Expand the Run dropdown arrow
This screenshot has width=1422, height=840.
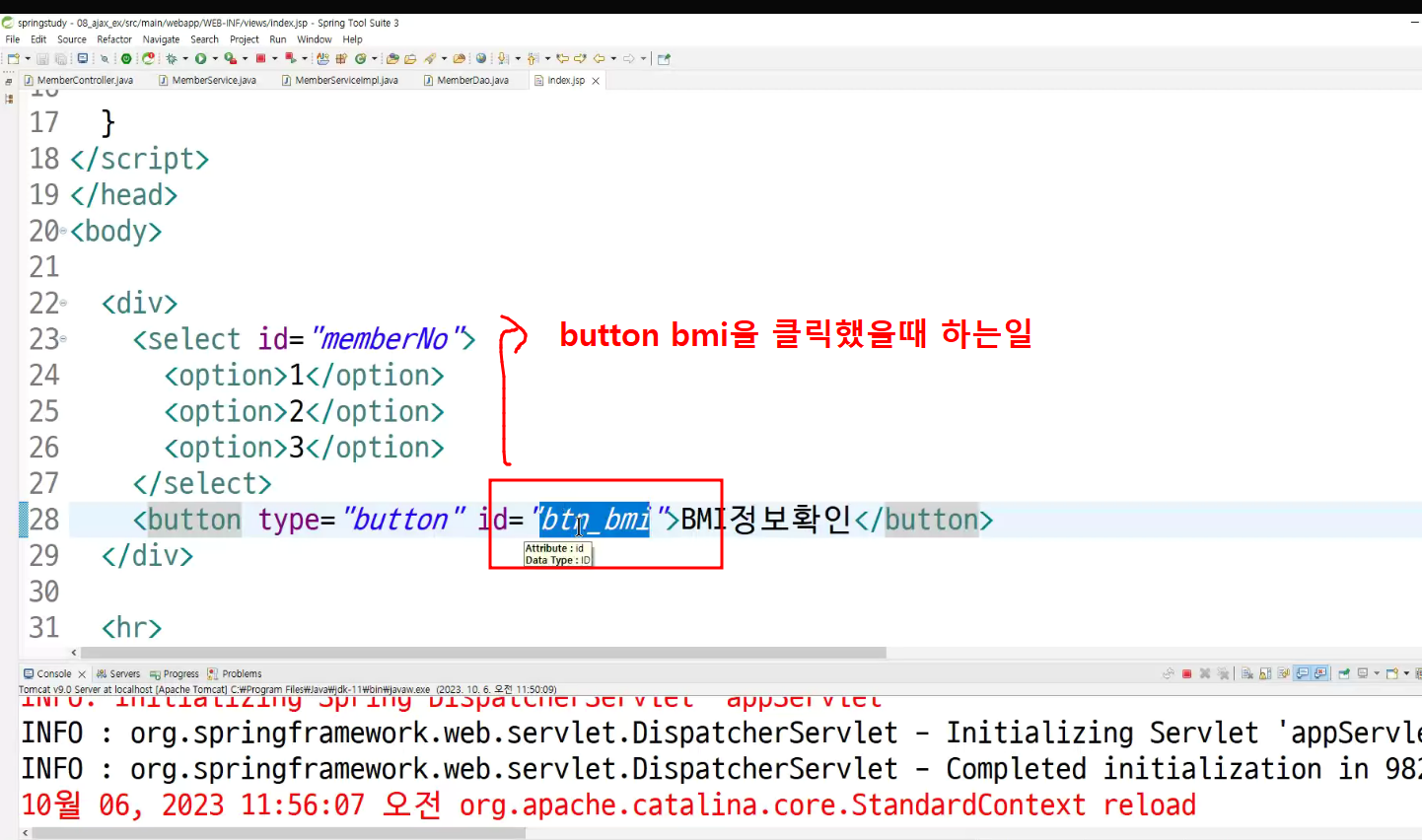coord(215,59)
